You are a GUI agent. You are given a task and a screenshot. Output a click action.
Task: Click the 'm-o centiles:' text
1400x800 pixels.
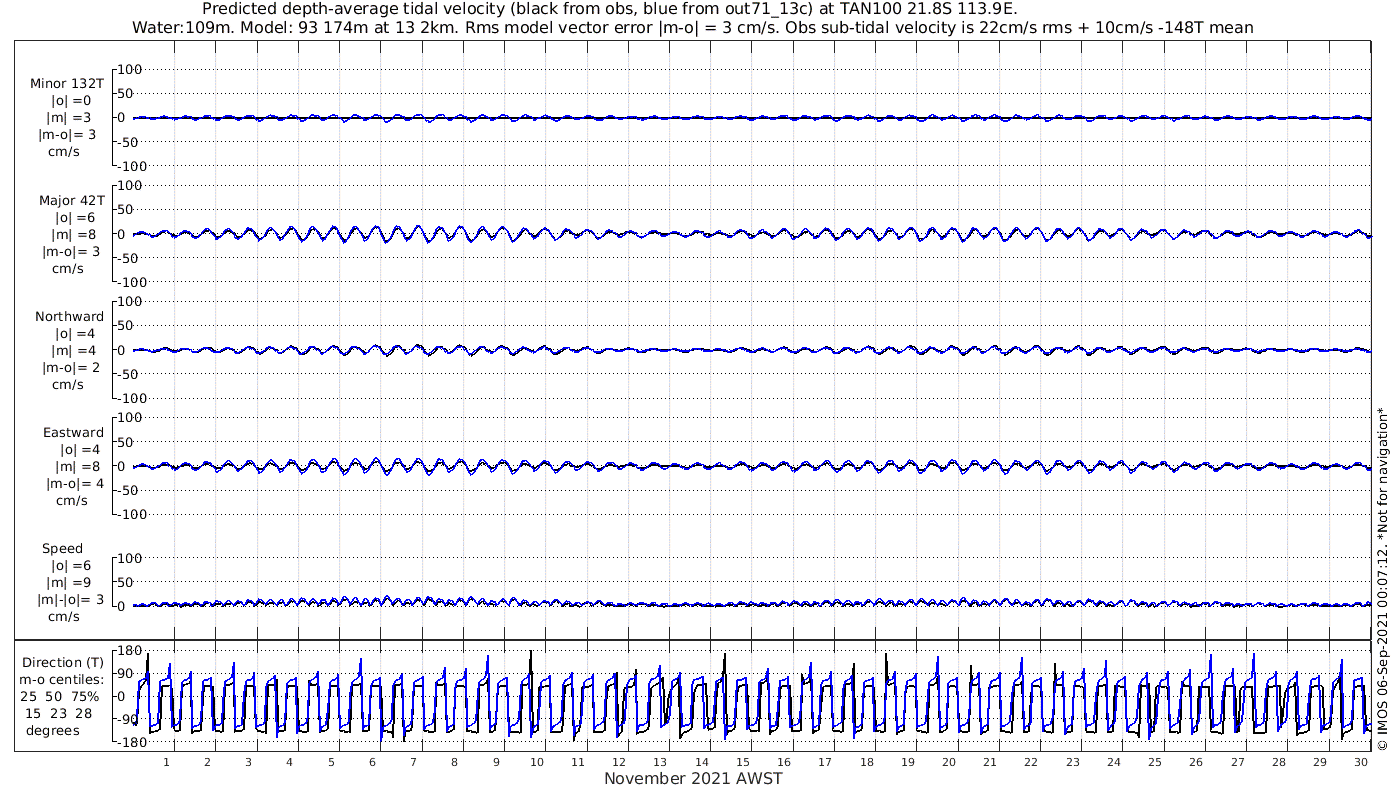(x=62, y=679)
